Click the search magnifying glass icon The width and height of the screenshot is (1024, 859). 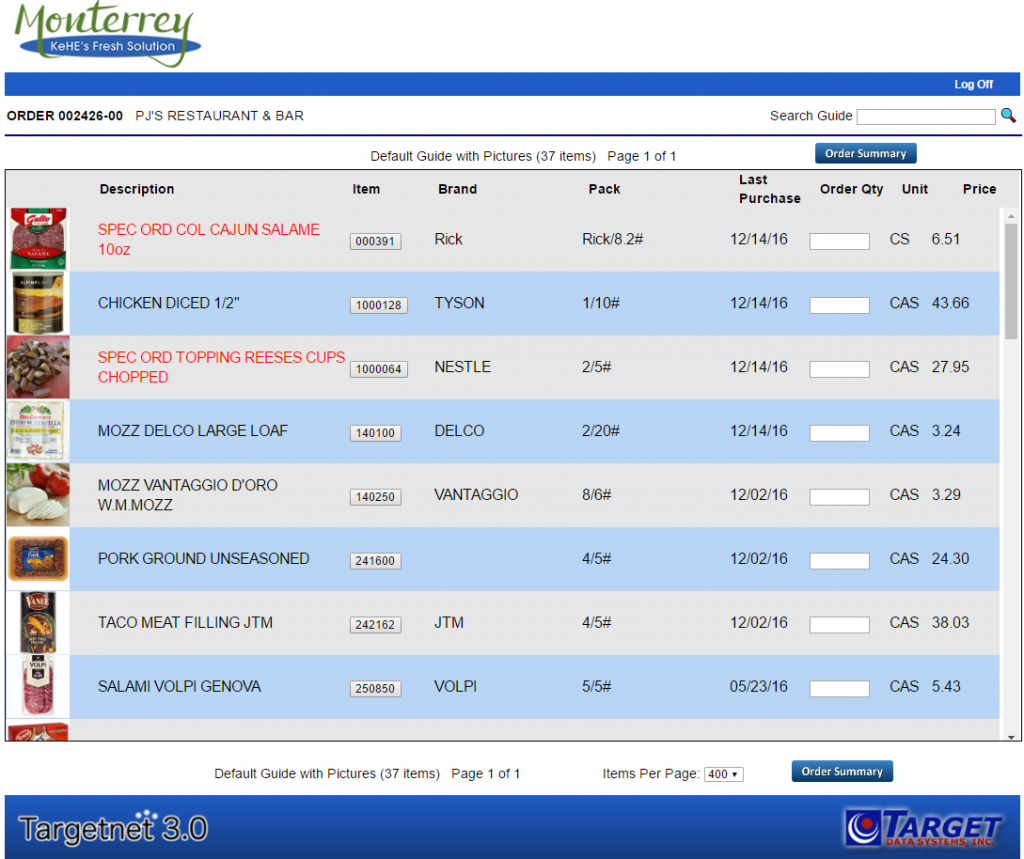pos(1008,115)
